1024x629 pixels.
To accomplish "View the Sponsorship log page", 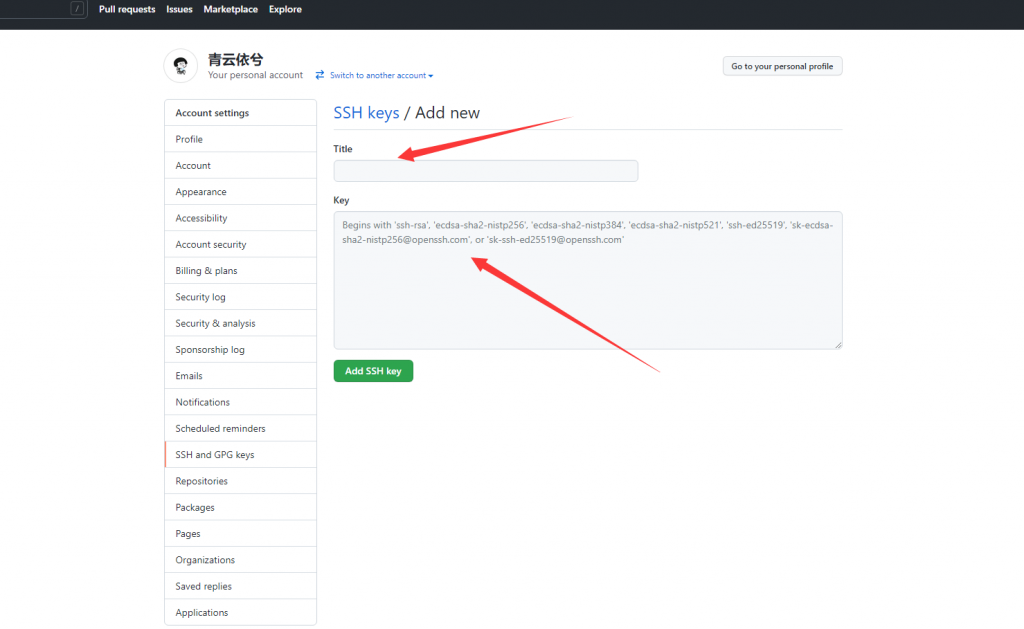I will point(240,349).
